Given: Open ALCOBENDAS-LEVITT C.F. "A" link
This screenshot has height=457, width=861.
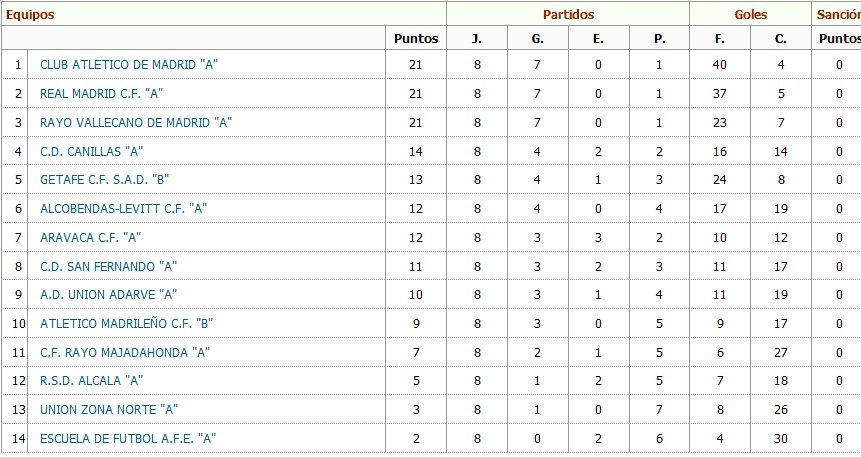Looking at the screenshot, I should click(x=124, y=209).
